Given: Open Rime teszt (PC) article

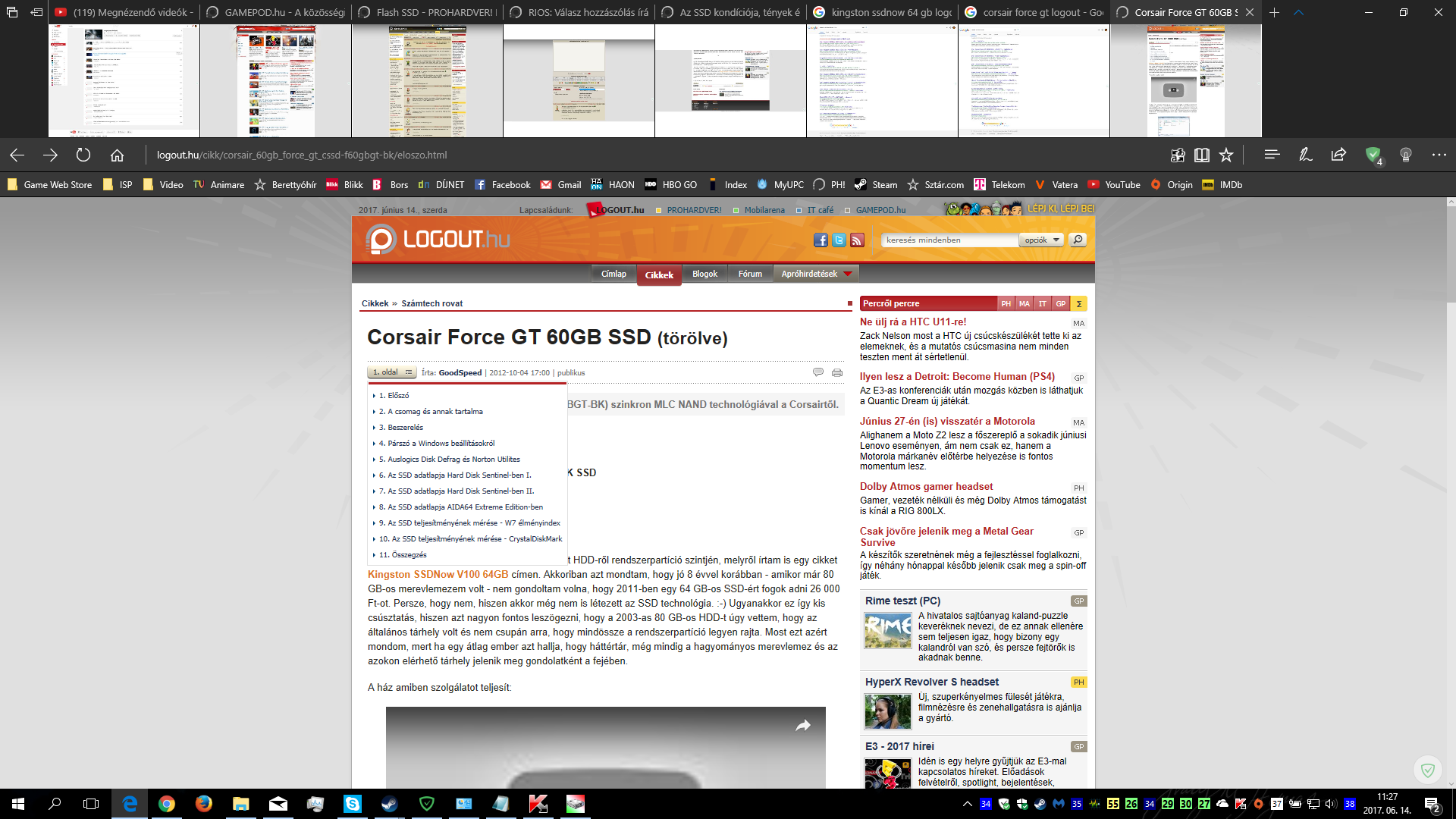Looking at the screenshot, I should tap(902, 601).
